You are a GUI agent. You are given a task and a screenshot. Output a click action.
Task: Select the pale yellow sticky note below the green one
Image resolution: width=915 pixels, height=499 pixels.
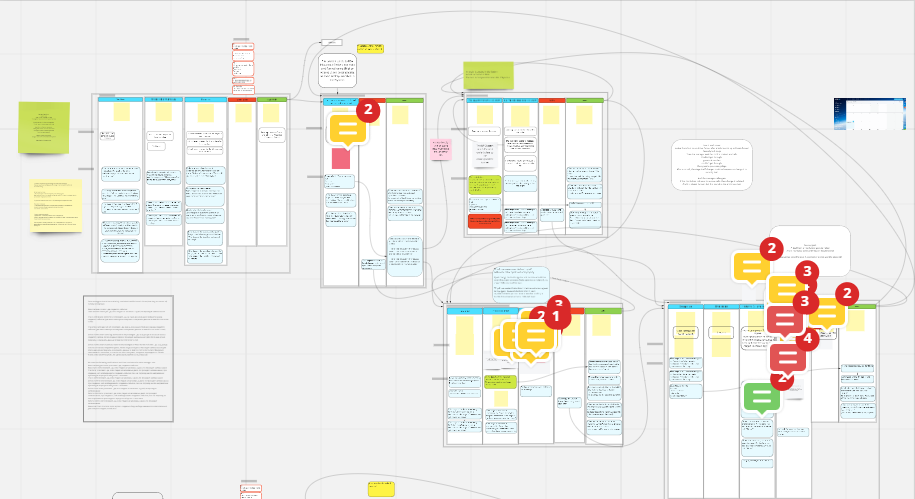[55, 205]
